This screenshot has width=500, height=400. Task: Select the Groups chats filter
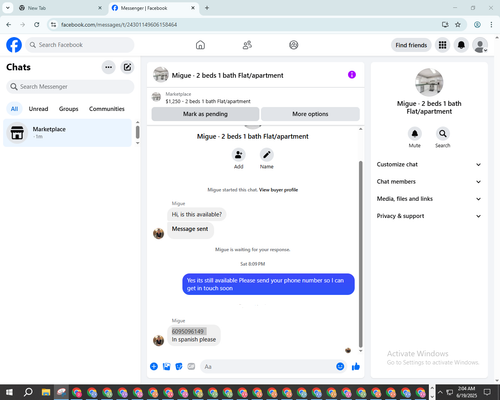(68, 109)
